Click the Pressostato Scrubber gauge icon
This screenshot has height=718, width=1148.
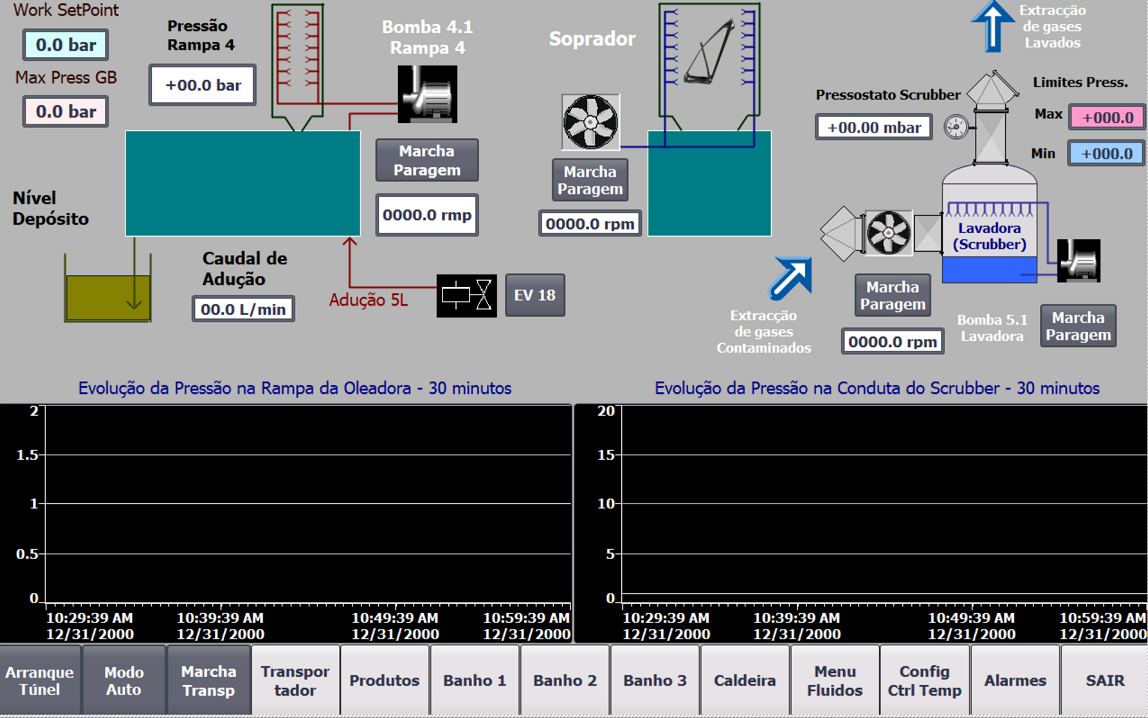click(956, 127)
